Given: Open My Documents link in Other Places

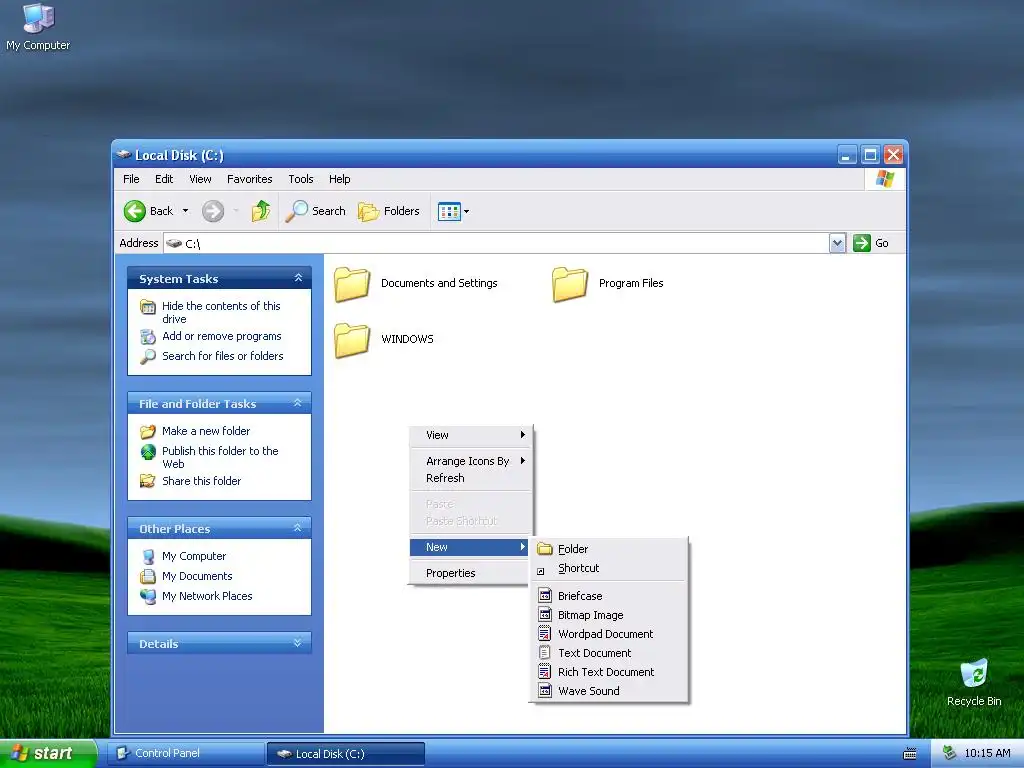Looking at the screenshot, I should [x=197, y=577].
